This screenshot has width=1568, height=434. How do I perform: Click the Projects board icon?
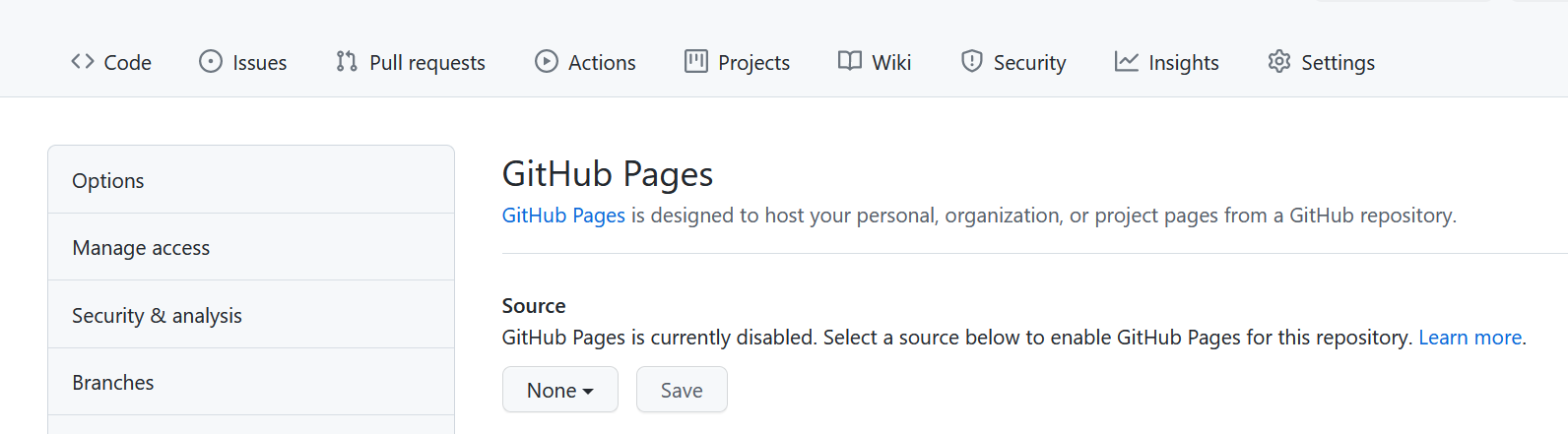coord(696,62)
